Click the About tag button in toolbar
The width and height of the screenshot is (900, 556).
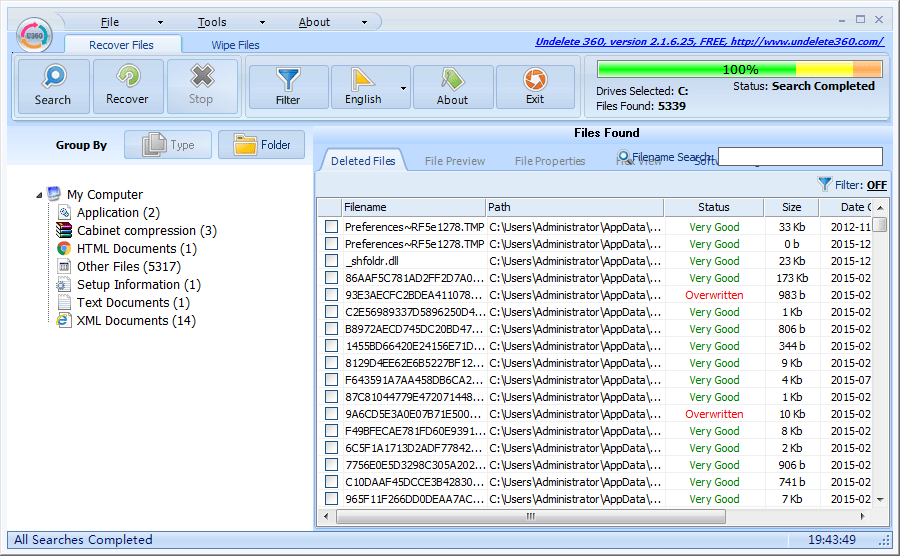pos(452,87)
